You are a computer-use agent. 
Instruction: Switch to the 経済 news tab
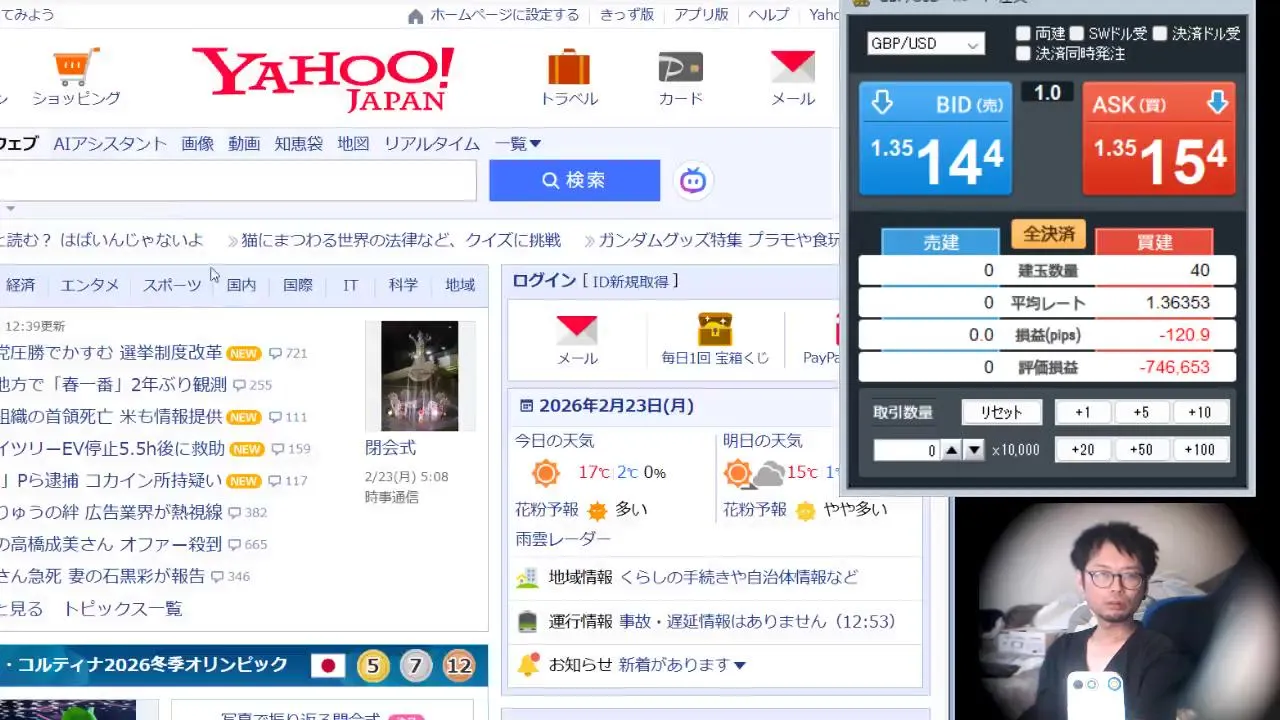point(21,285)
